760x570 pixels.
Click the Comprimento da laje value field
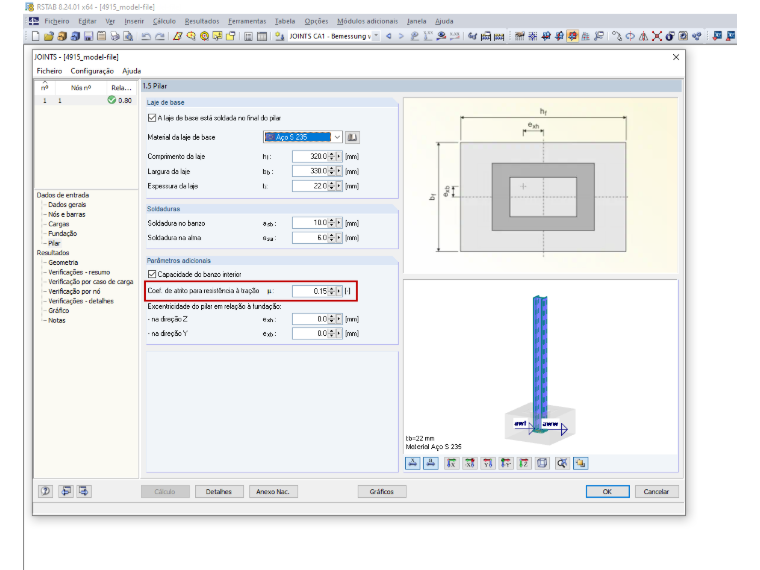(x=310, y=157)
